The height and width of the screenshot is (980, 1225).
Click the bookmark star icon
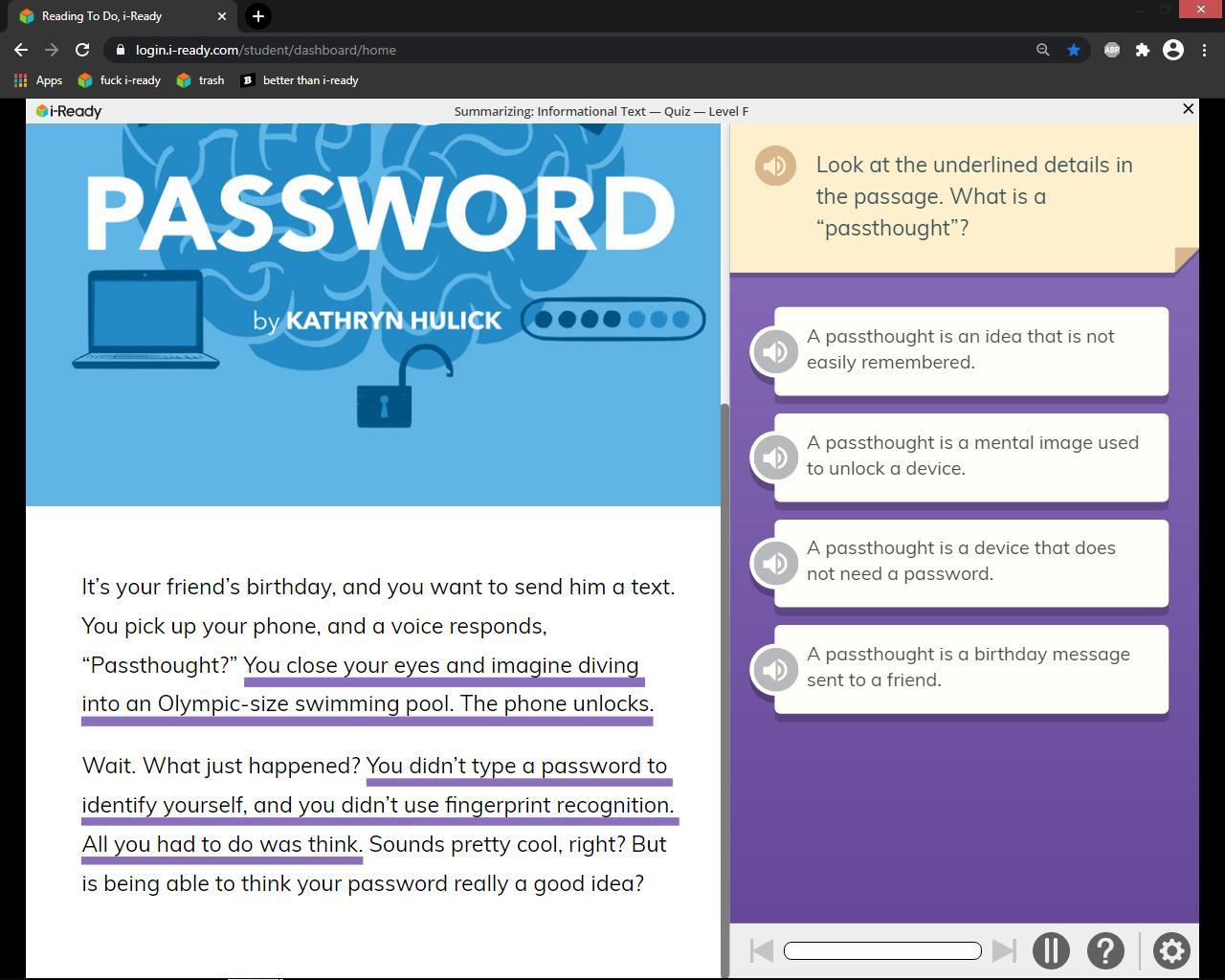pos(1074,50)
